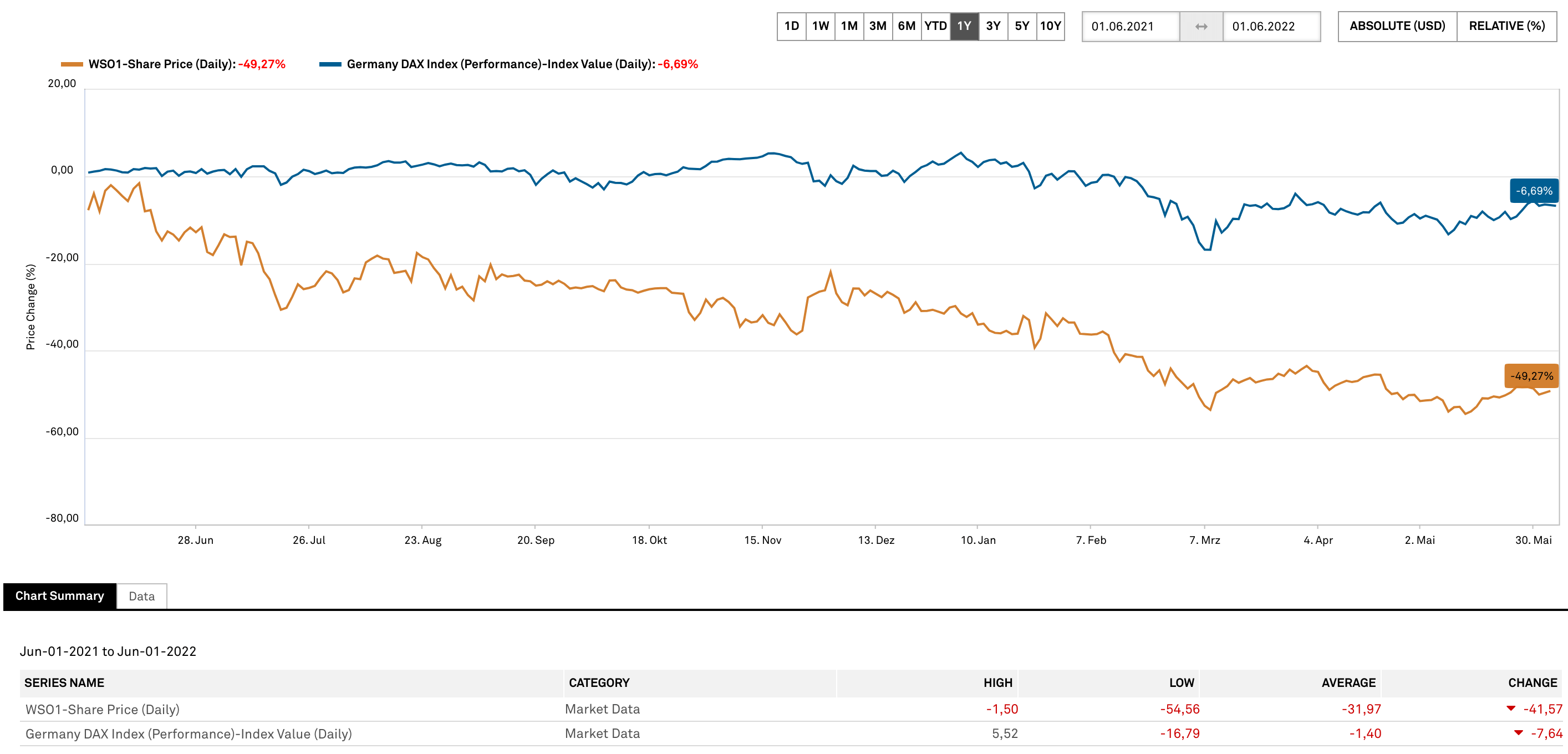Screen dimensions: 1568x754
Task: Click the red down arrow beside -41,57
Action: click(x=1510, y=709)
